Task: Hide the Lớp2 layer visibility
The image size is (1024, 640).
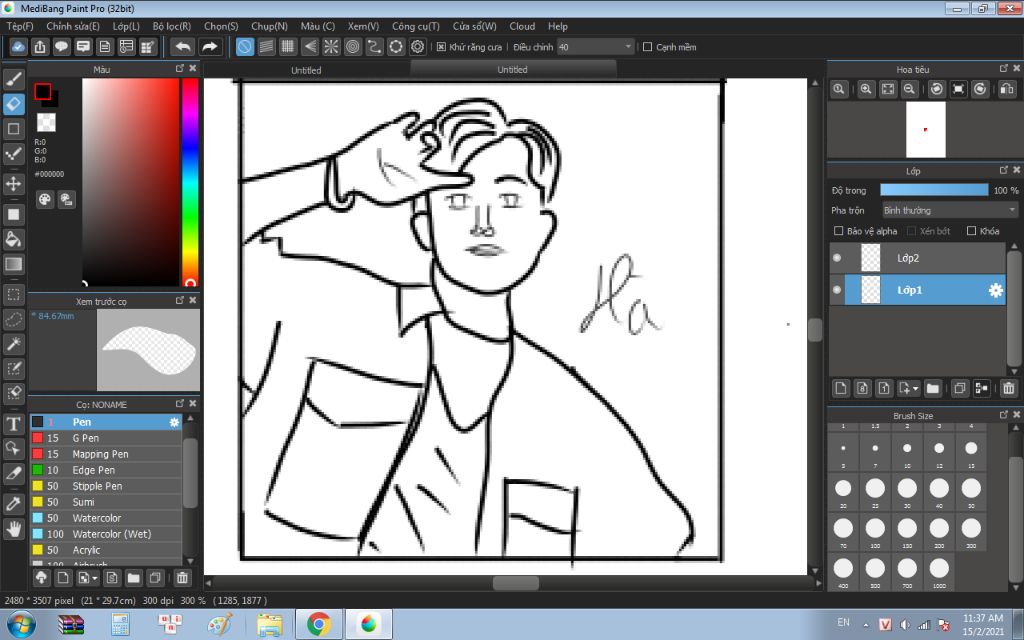Action: (x=837, y=258)
